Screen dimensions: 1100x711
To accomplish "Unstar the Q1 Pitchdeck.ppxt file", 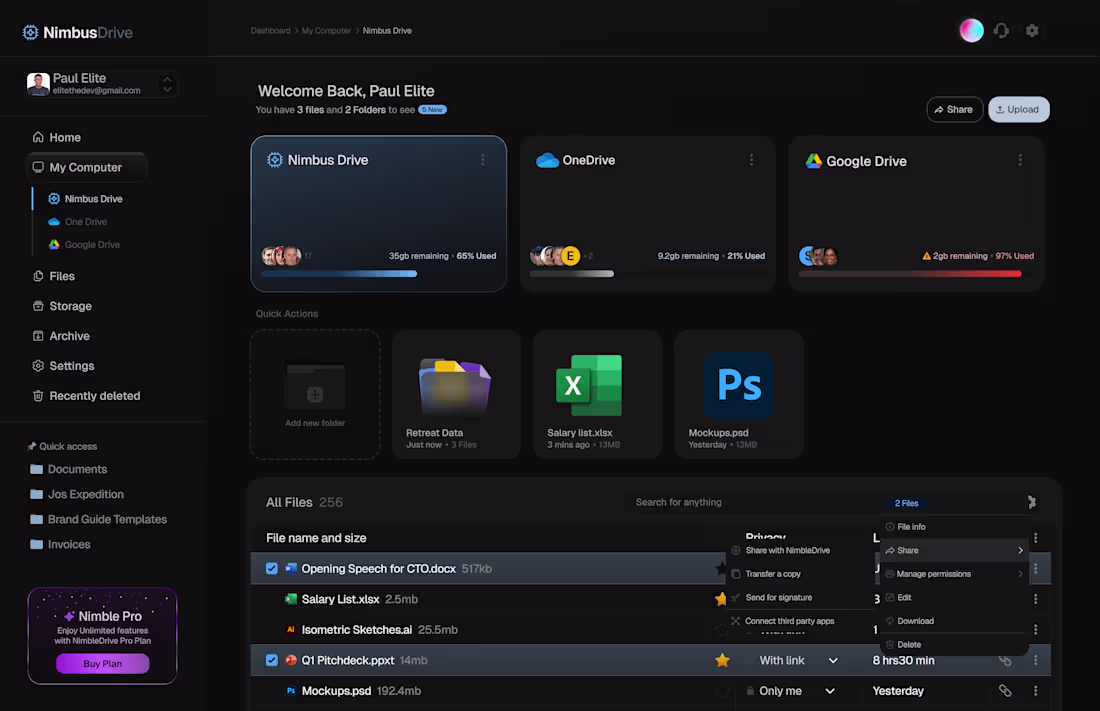I will [722, 660].
